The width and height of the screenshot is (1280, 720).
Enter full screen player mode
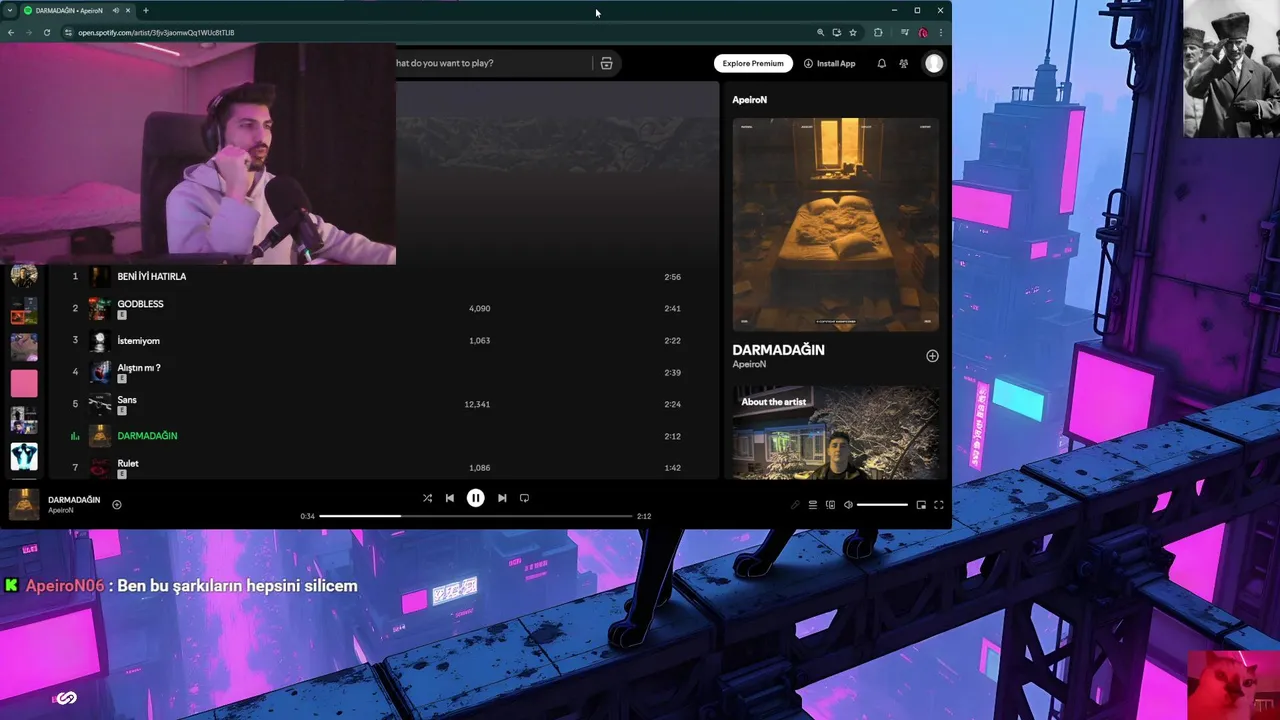938,505
